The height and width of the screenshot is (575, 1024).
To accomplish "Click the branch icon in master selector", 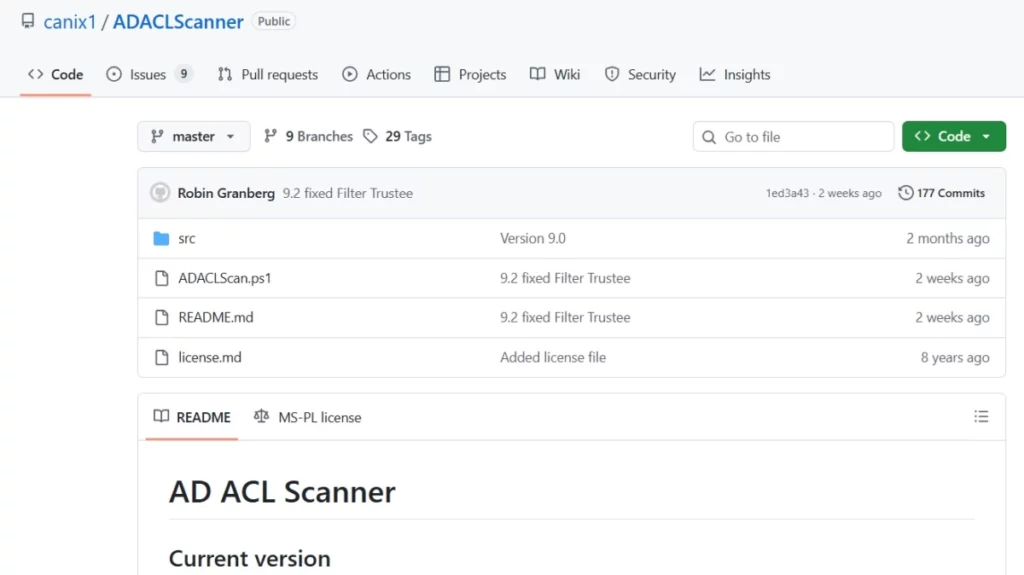I will pos(157,137).
